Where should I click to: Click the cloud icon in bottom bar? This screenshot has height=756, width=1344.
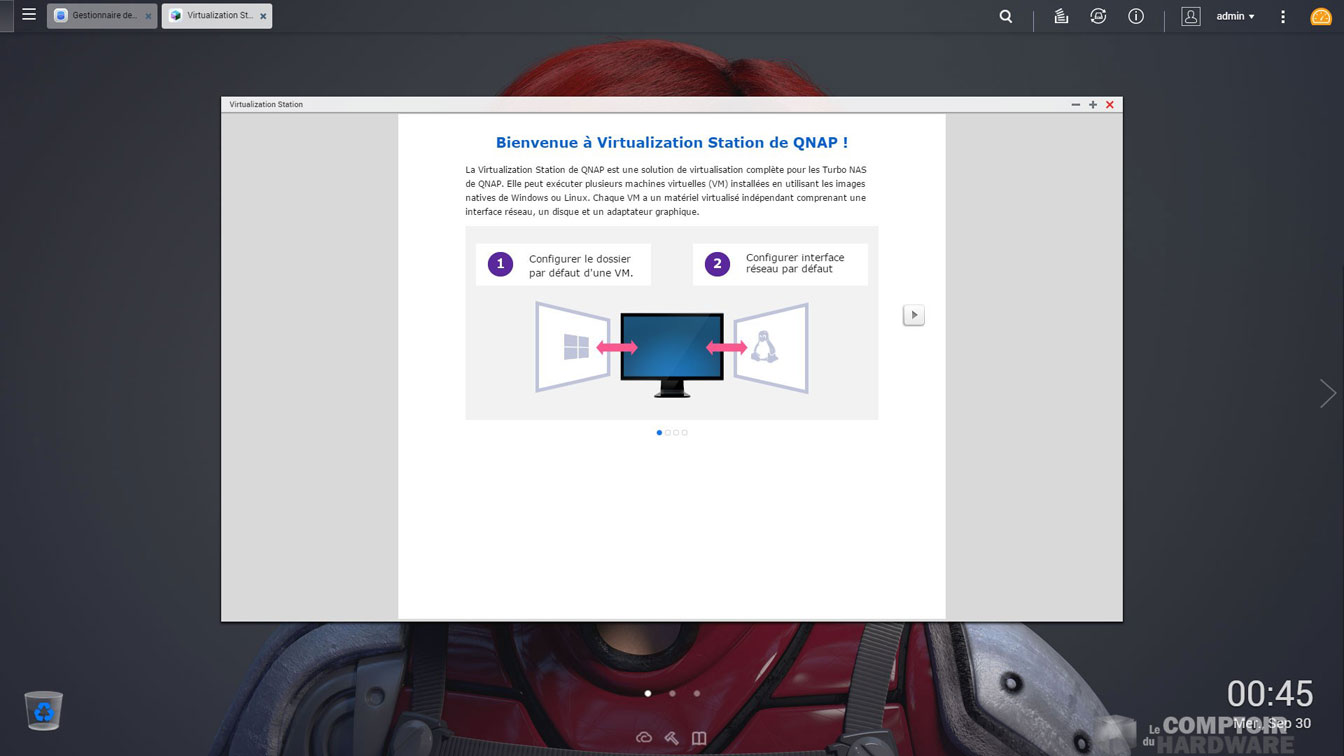644,738
